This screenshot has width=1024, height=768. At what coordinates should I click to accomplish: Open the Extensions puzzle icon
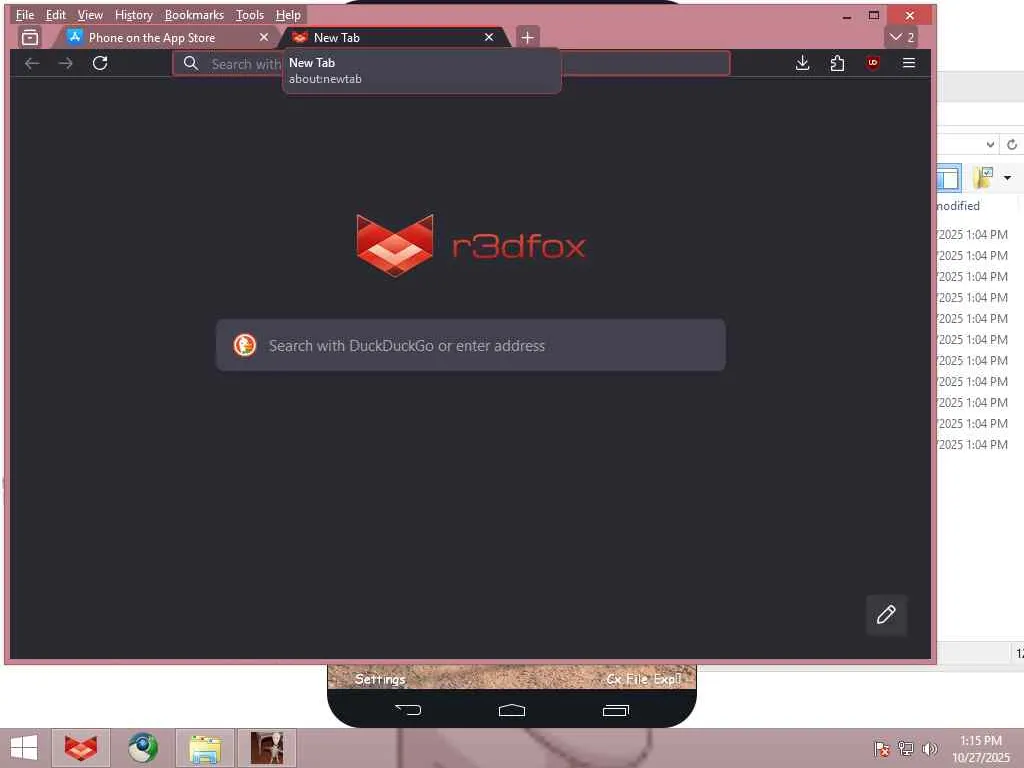pos(837,63)
